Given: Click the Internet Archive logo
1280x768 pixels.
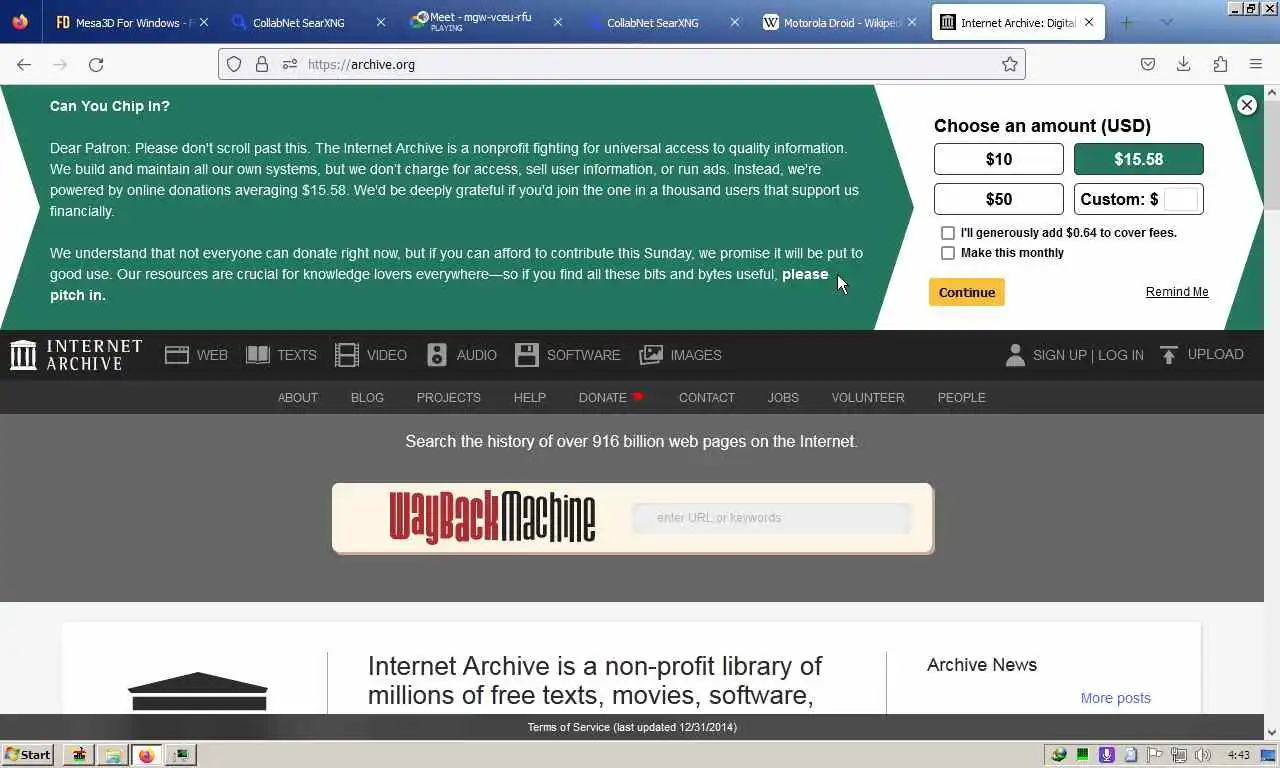Looking at the screenshot, I should point(76,355).
